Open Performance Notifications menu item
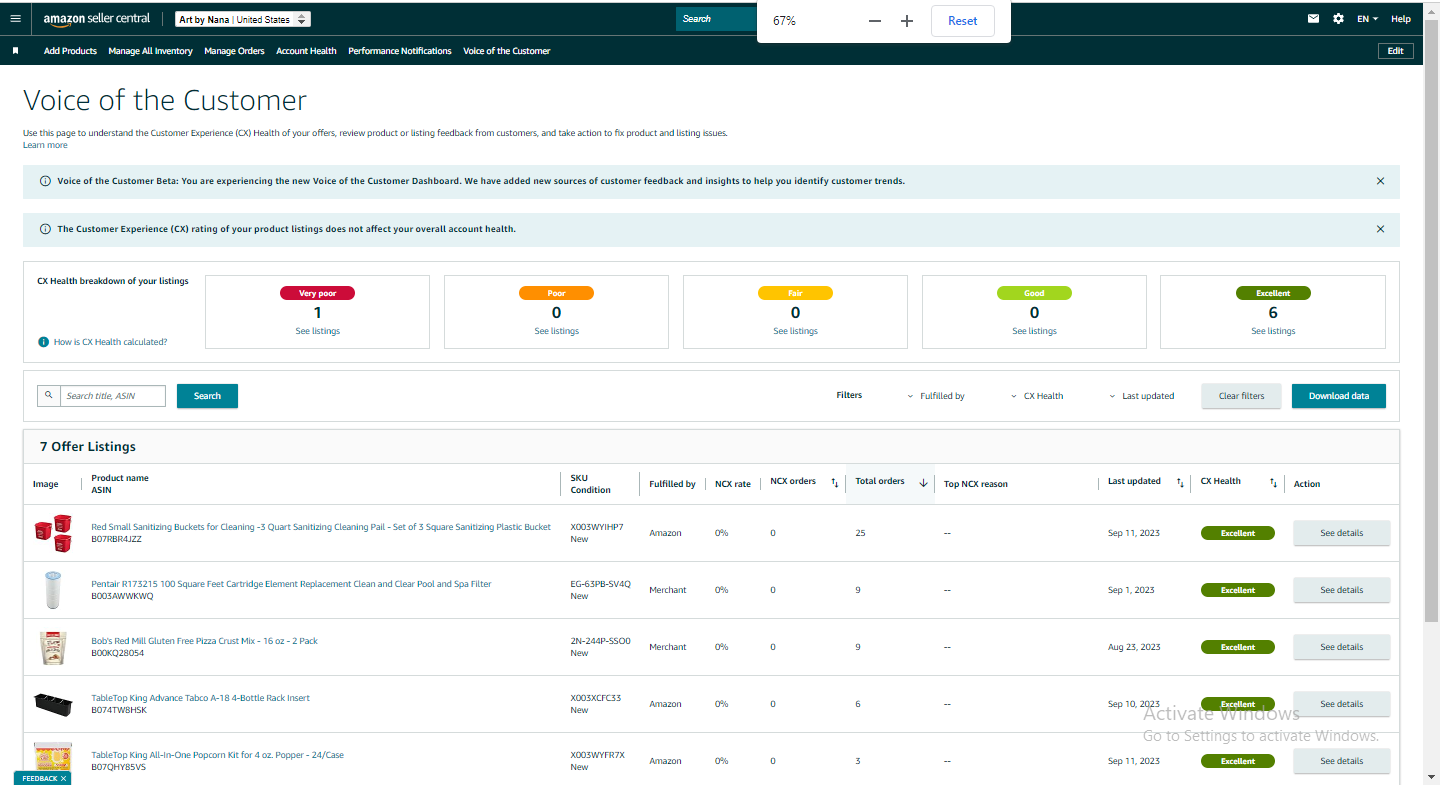The image size is (1440, 785). tap(400, 51)
